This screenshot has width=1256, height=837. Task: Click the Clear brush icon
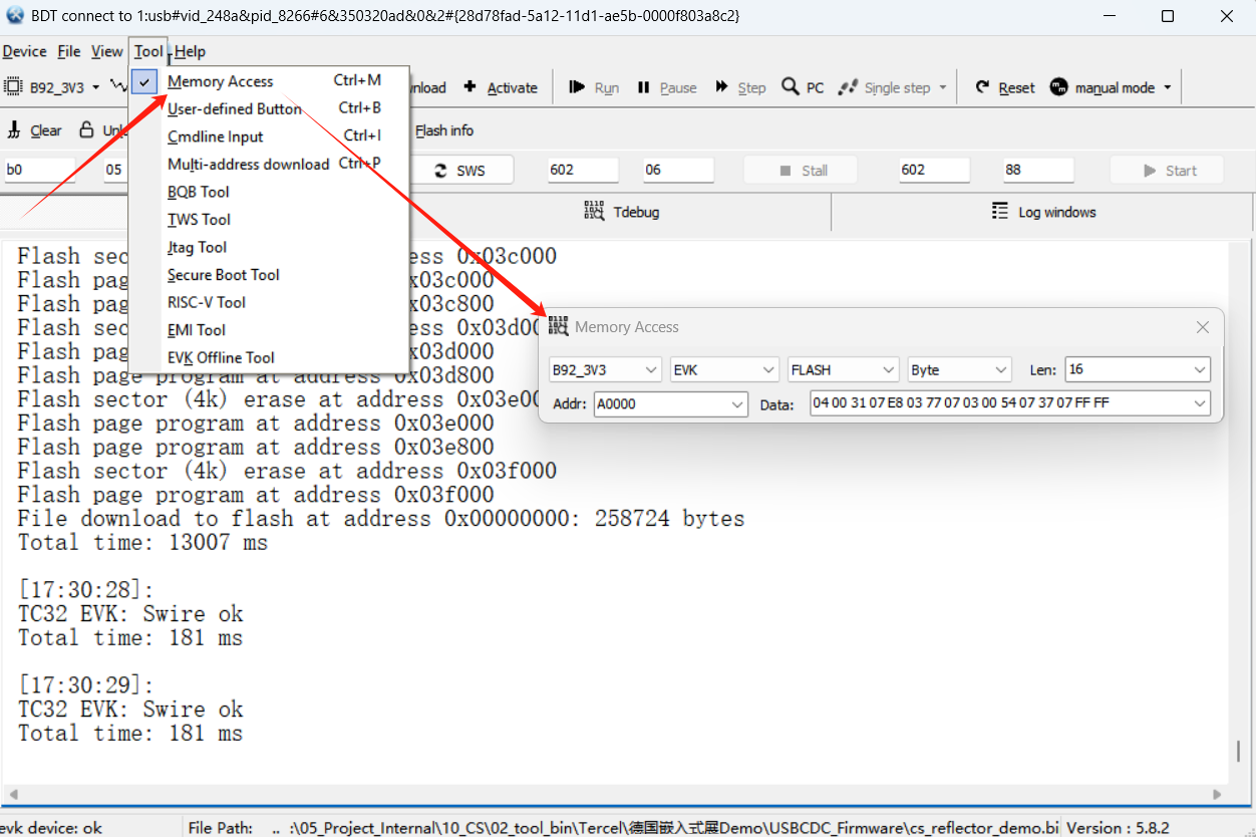[15, 130]
